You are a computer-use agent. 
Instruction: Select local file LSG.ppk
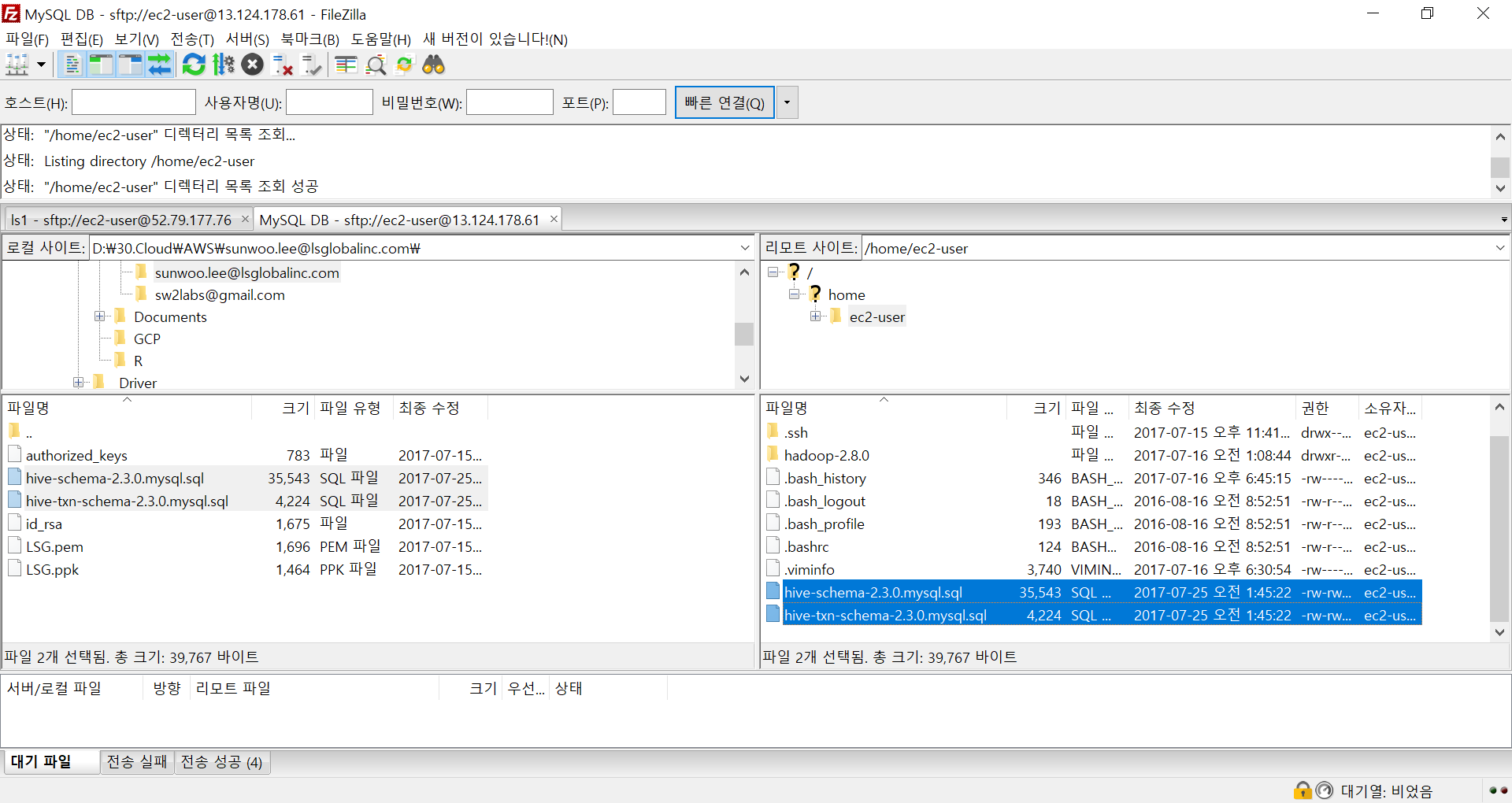click(x=52, y=570)
